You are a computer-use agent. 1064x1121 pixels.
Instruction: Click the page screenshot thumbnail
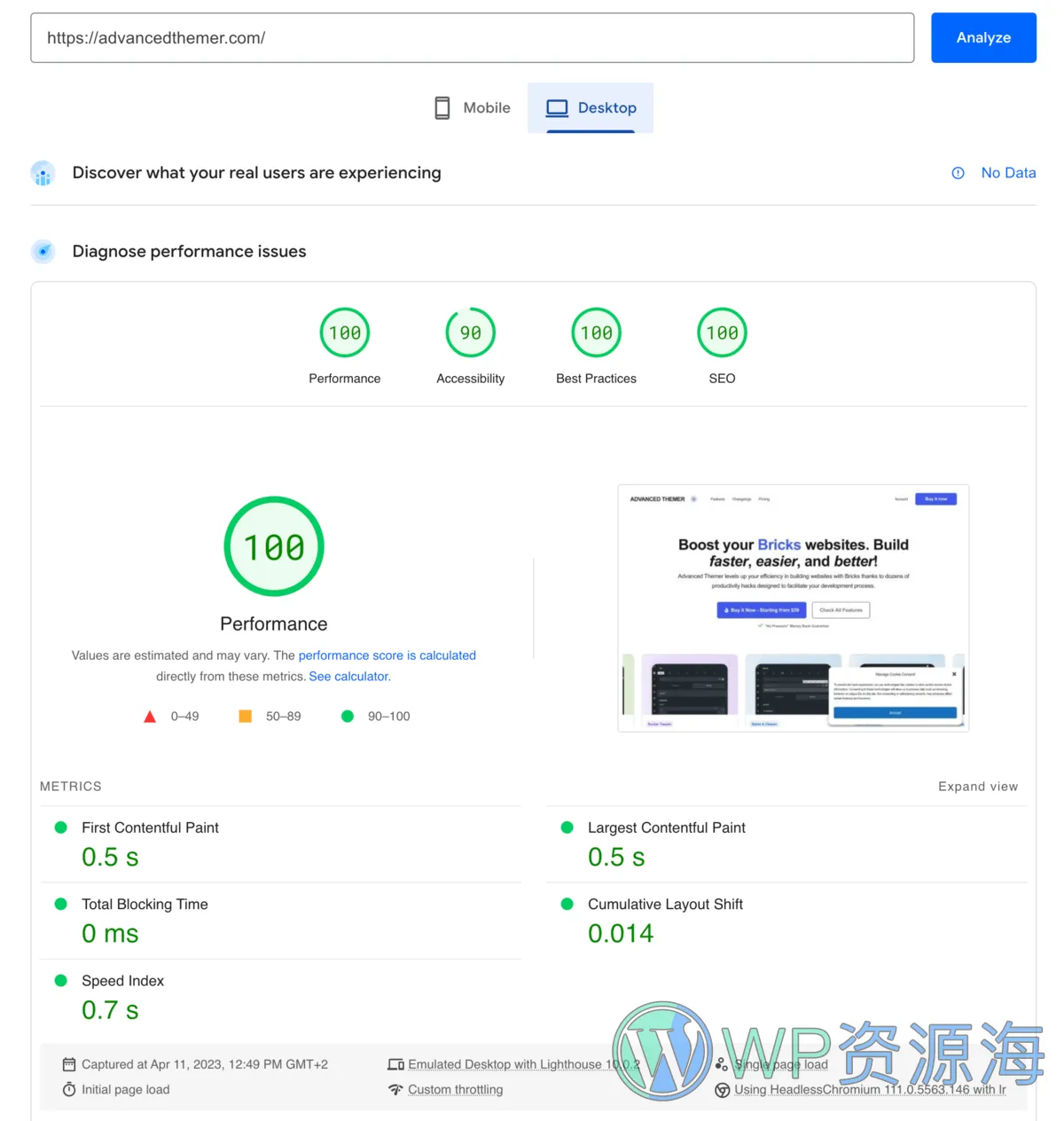click(794, 608)
